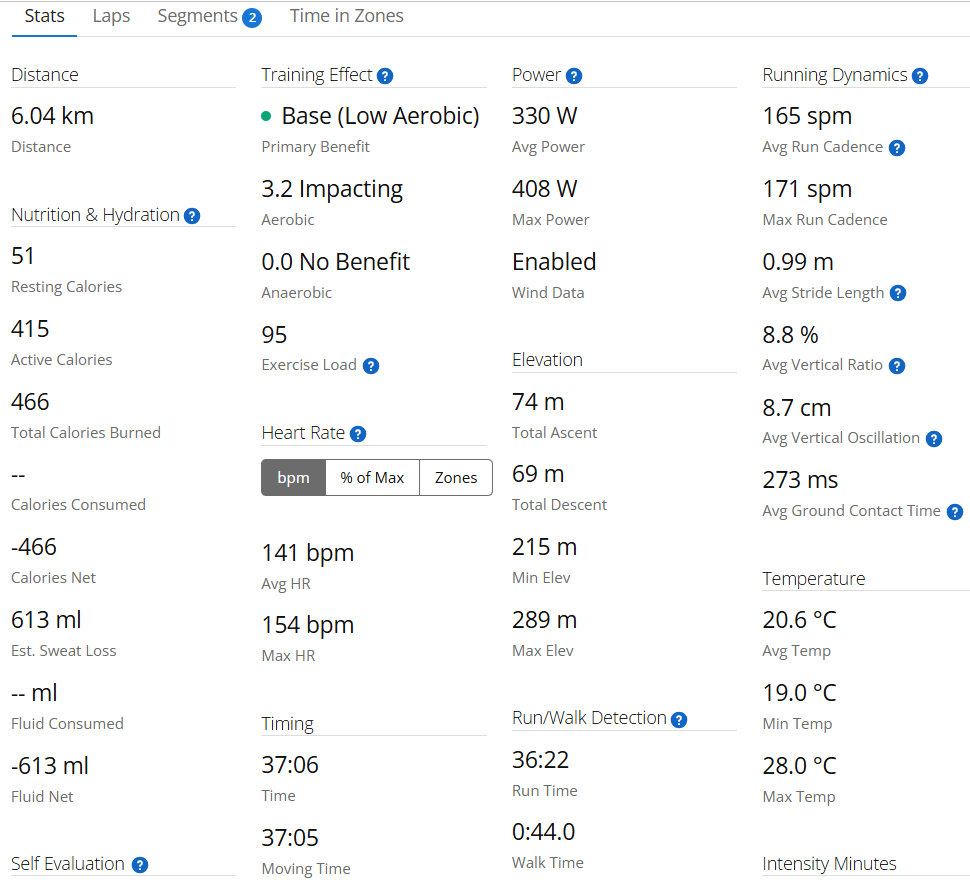
Task: Click the Avg Vertical Oscillation help icon
Action: (934, 439)
